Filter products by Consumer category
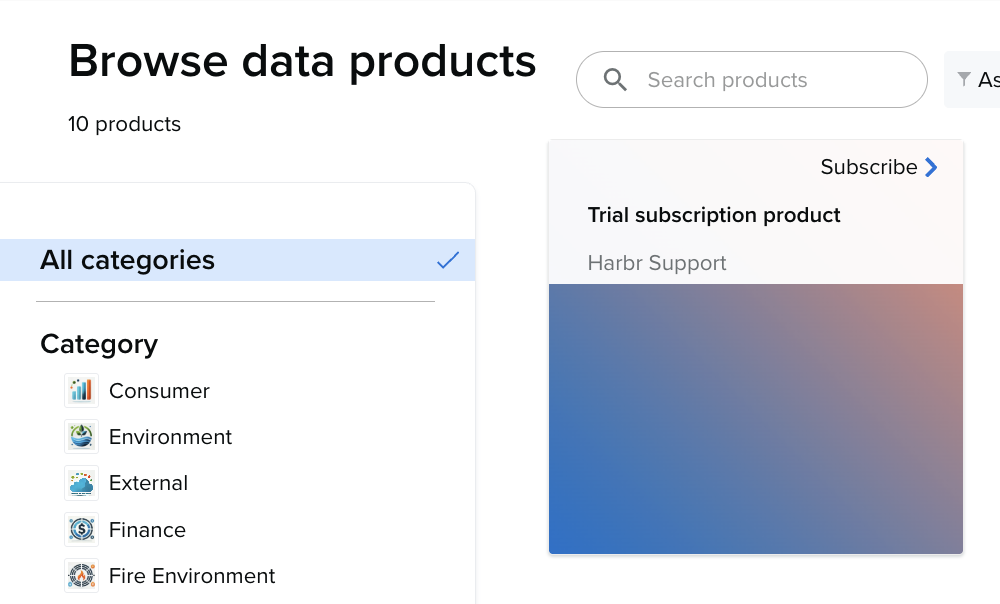 [x=159, y=391]
